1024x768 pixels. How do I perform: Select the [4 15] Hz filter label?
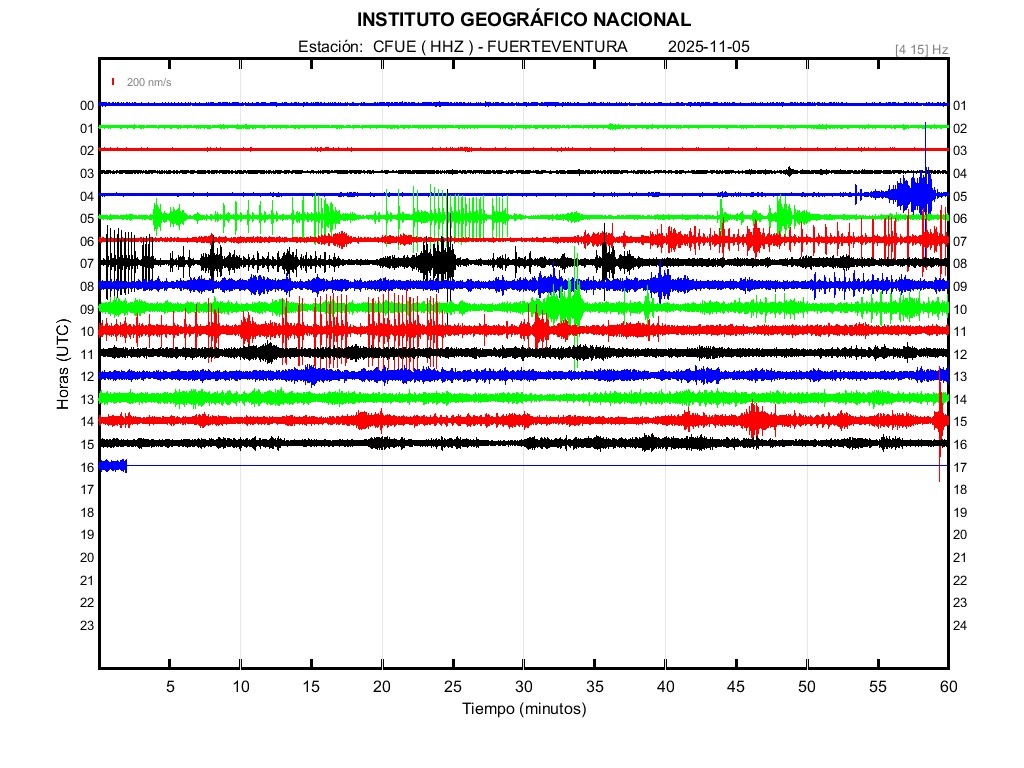point(921,49)
